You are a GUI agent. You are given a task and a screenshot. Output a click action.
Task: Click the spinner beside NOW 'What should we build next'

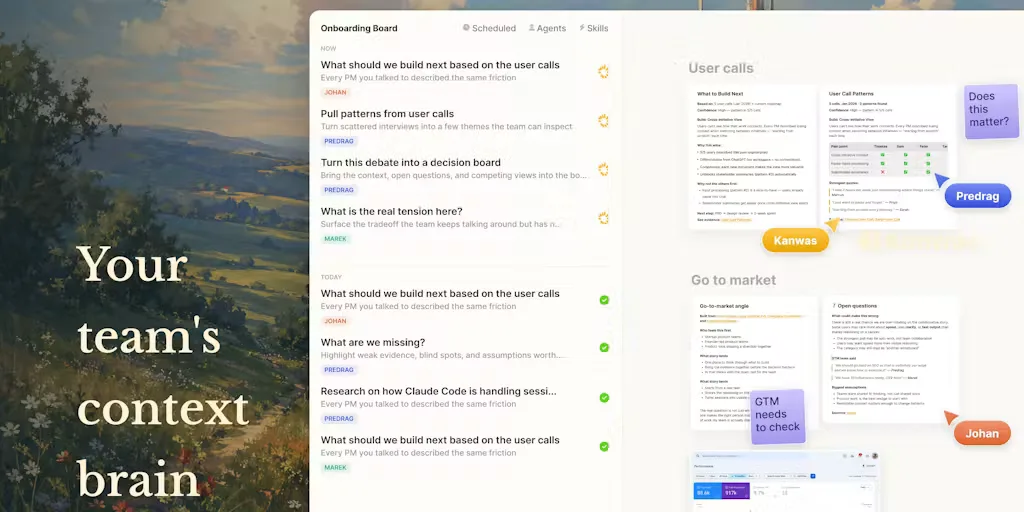point(603,72)
